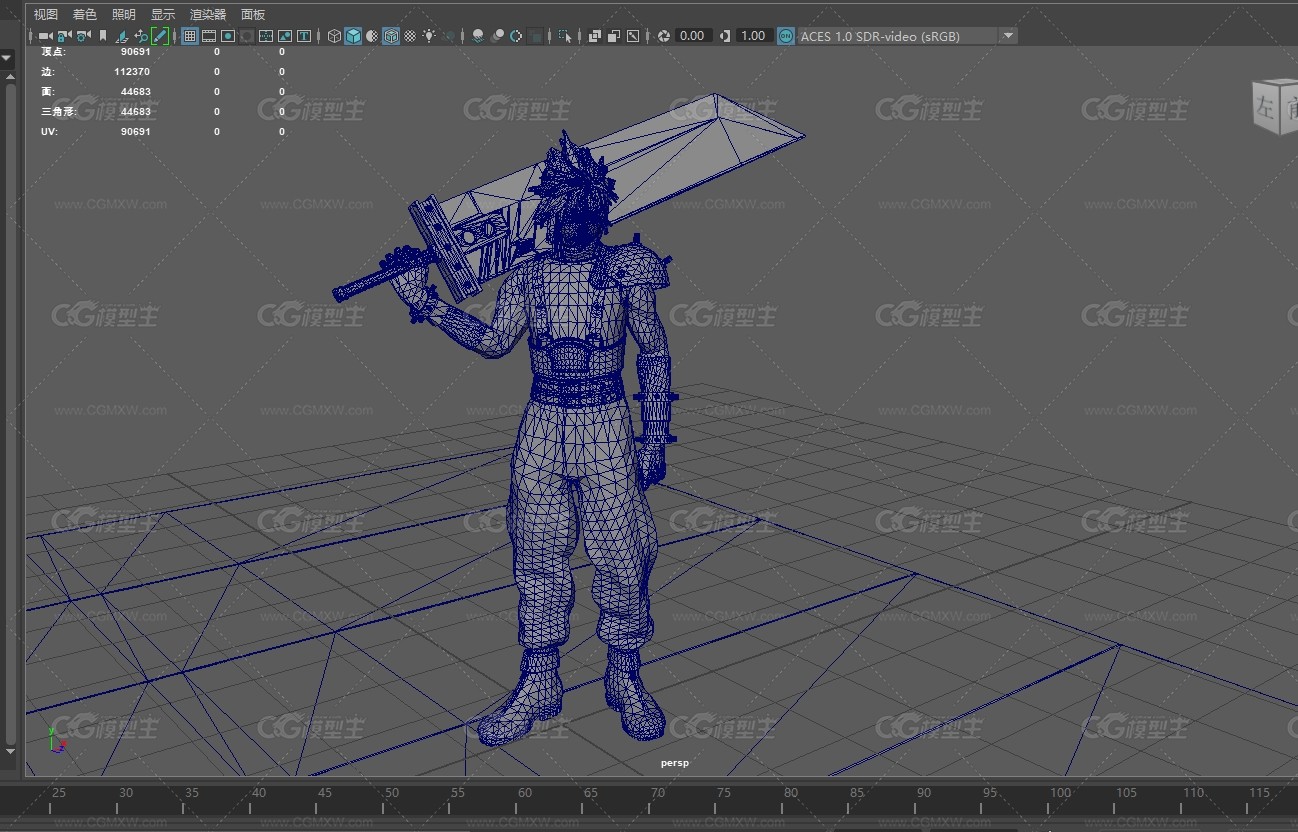Toggle the Motion Blur icon

coord(497,36)
